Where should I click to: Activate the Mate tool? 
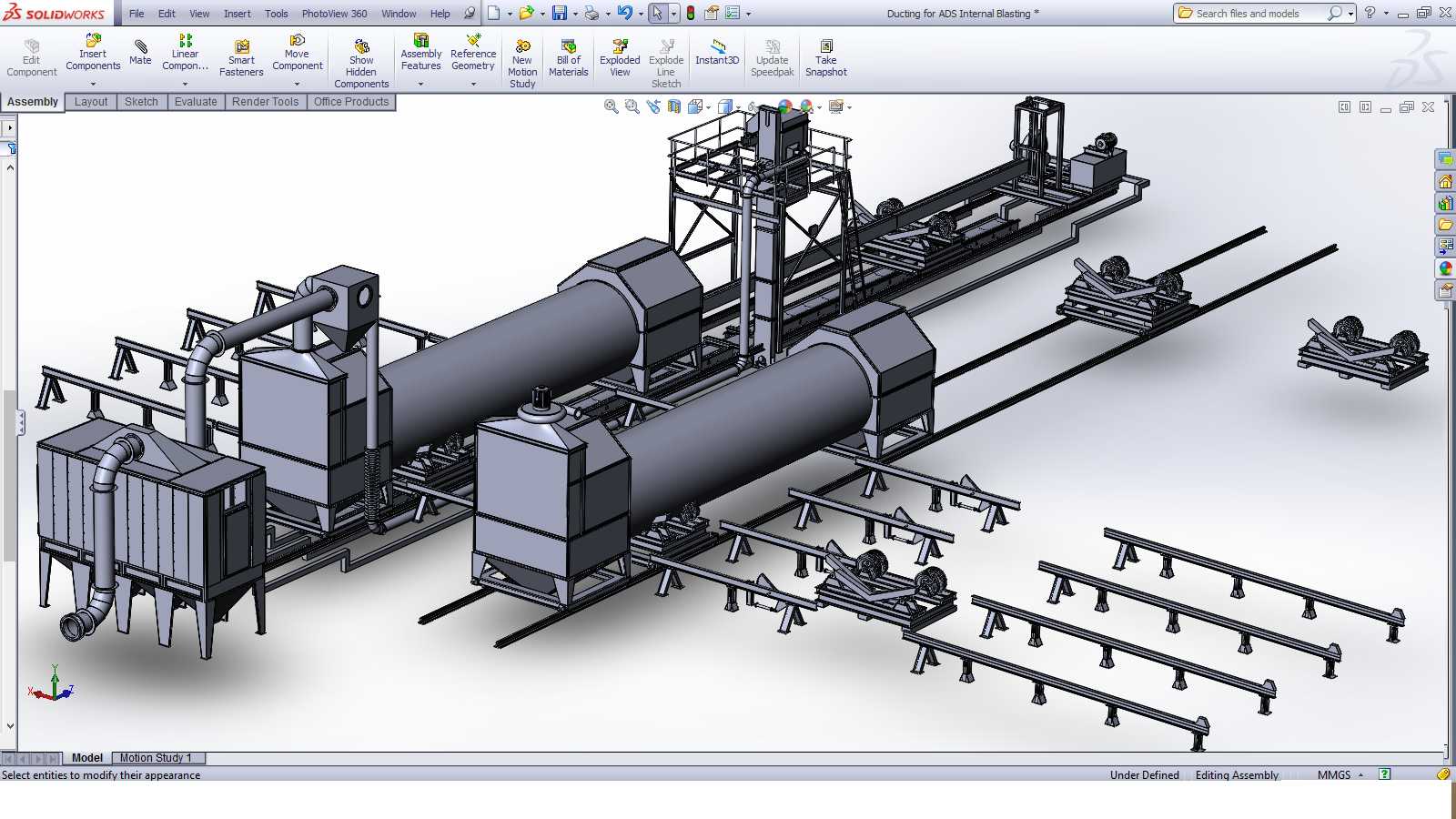140,52
